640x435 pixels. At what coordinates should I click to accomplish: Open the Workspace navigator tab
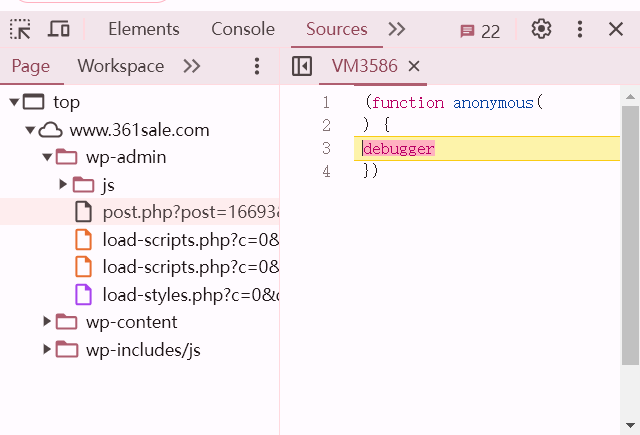pos(121,66)
